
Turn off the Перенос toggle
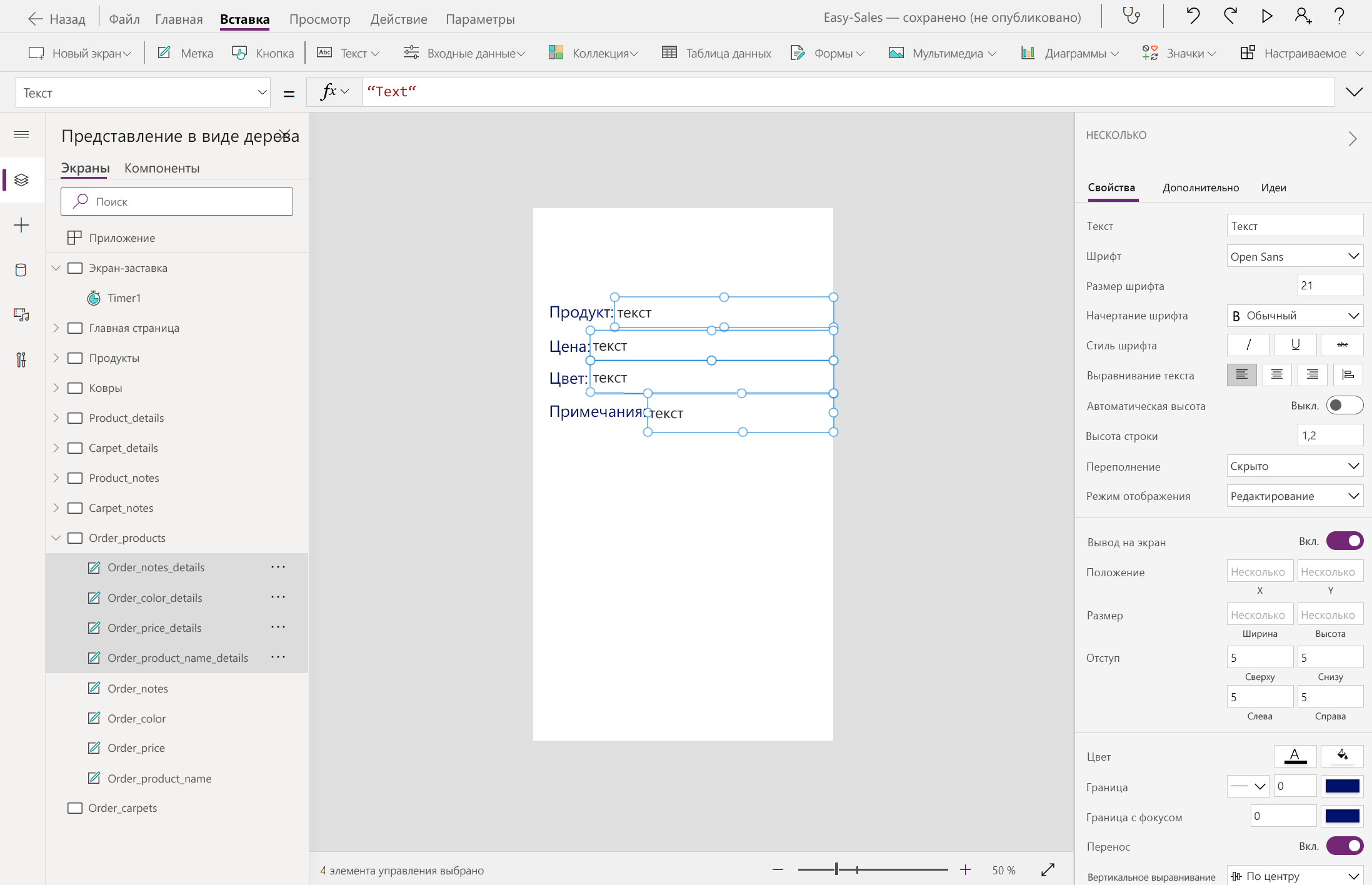tap(1344, 846)
